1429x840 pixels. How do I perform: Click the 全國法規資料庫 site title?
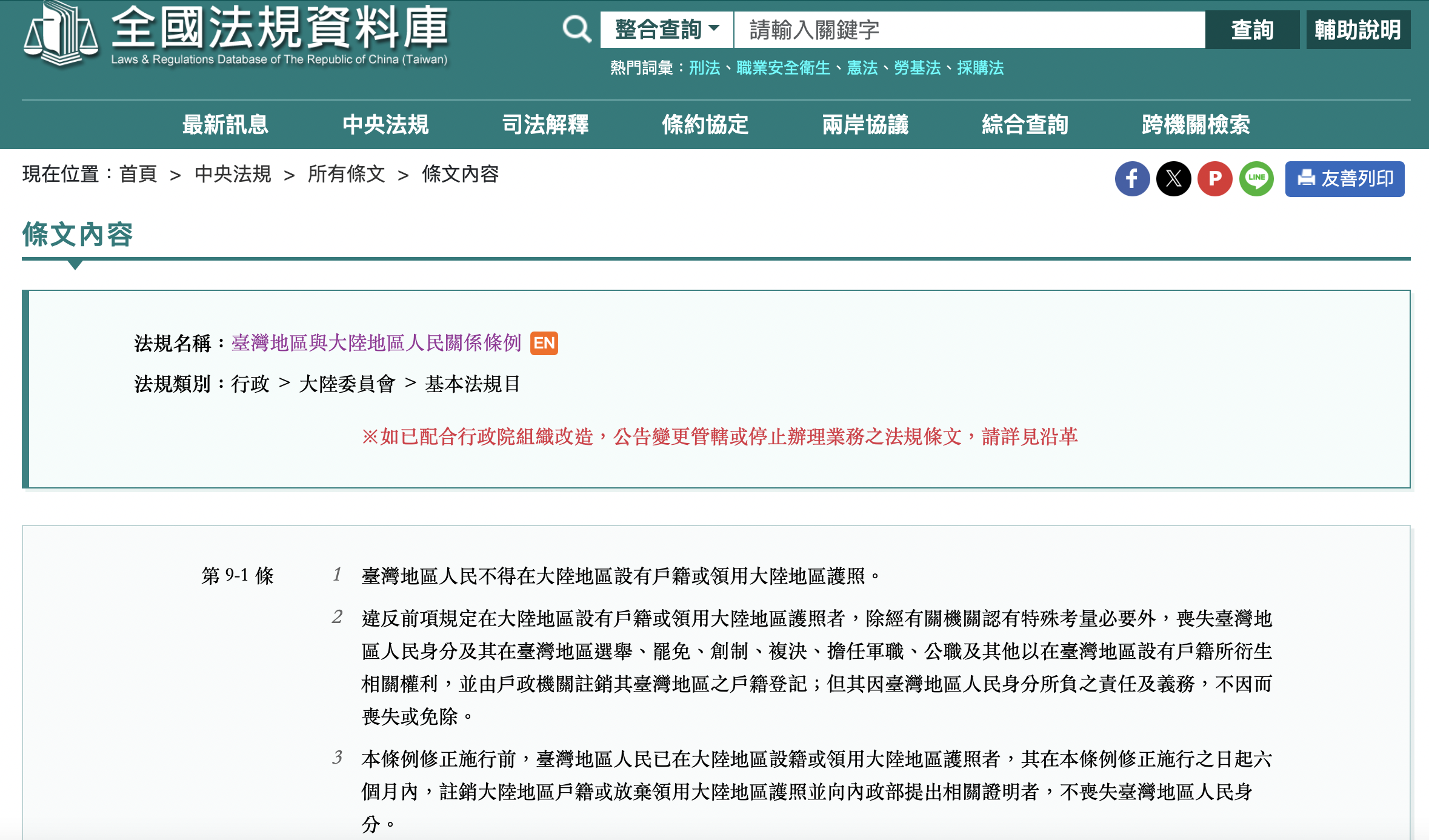tap(279, 27)
